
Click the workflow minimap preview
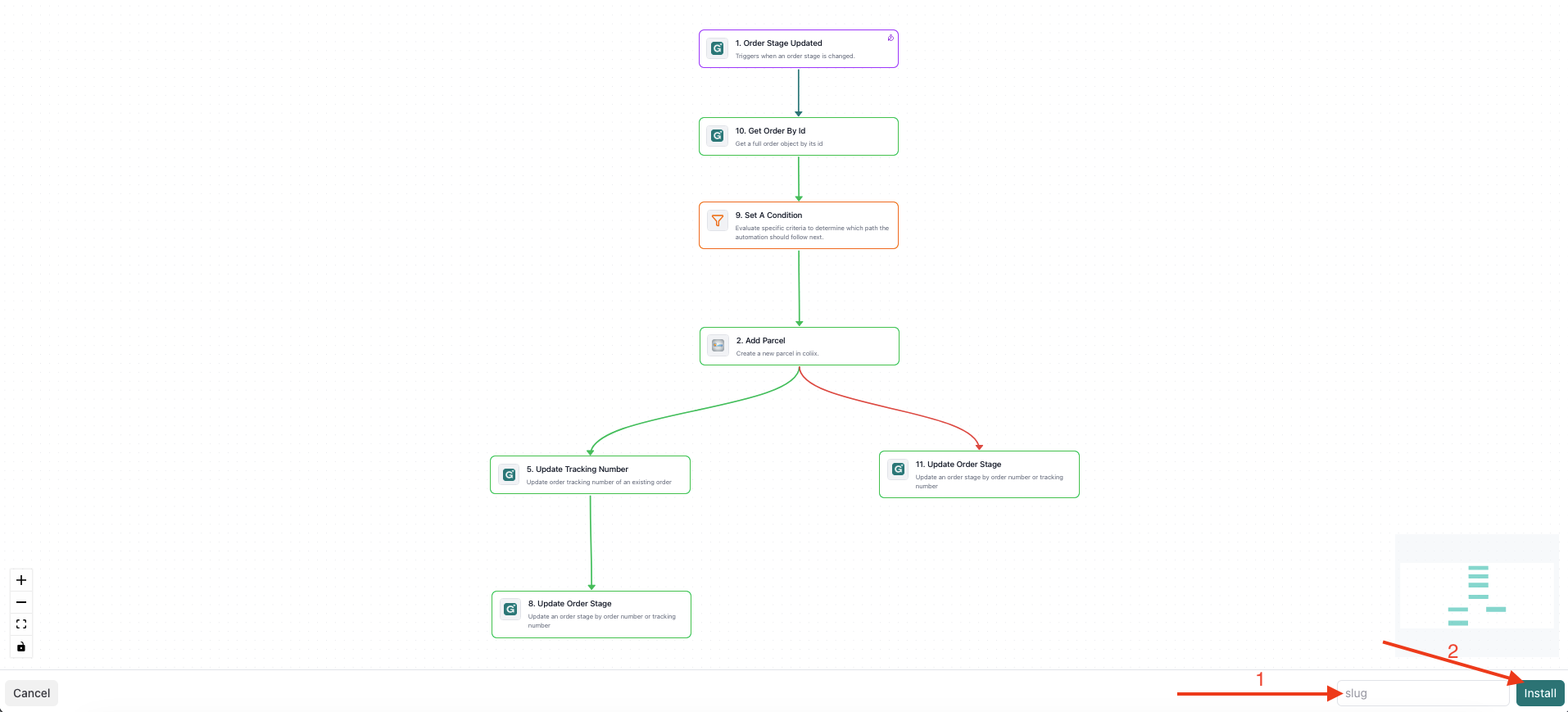click(1476, 596)
